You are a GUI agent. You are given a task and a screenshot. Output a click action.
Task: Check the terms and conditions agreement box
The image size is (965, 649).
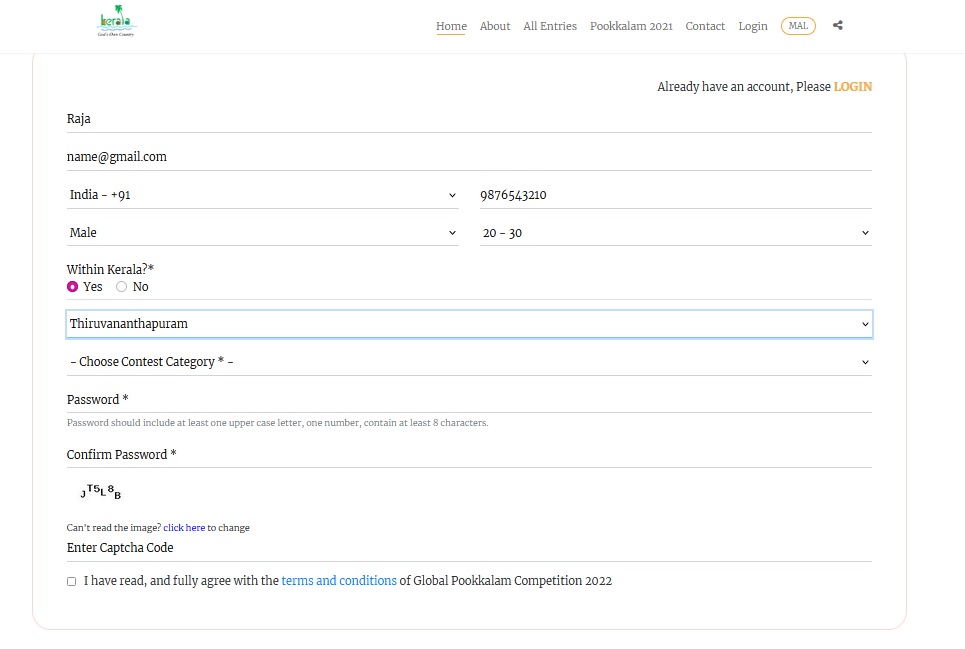tap(71, 581)
